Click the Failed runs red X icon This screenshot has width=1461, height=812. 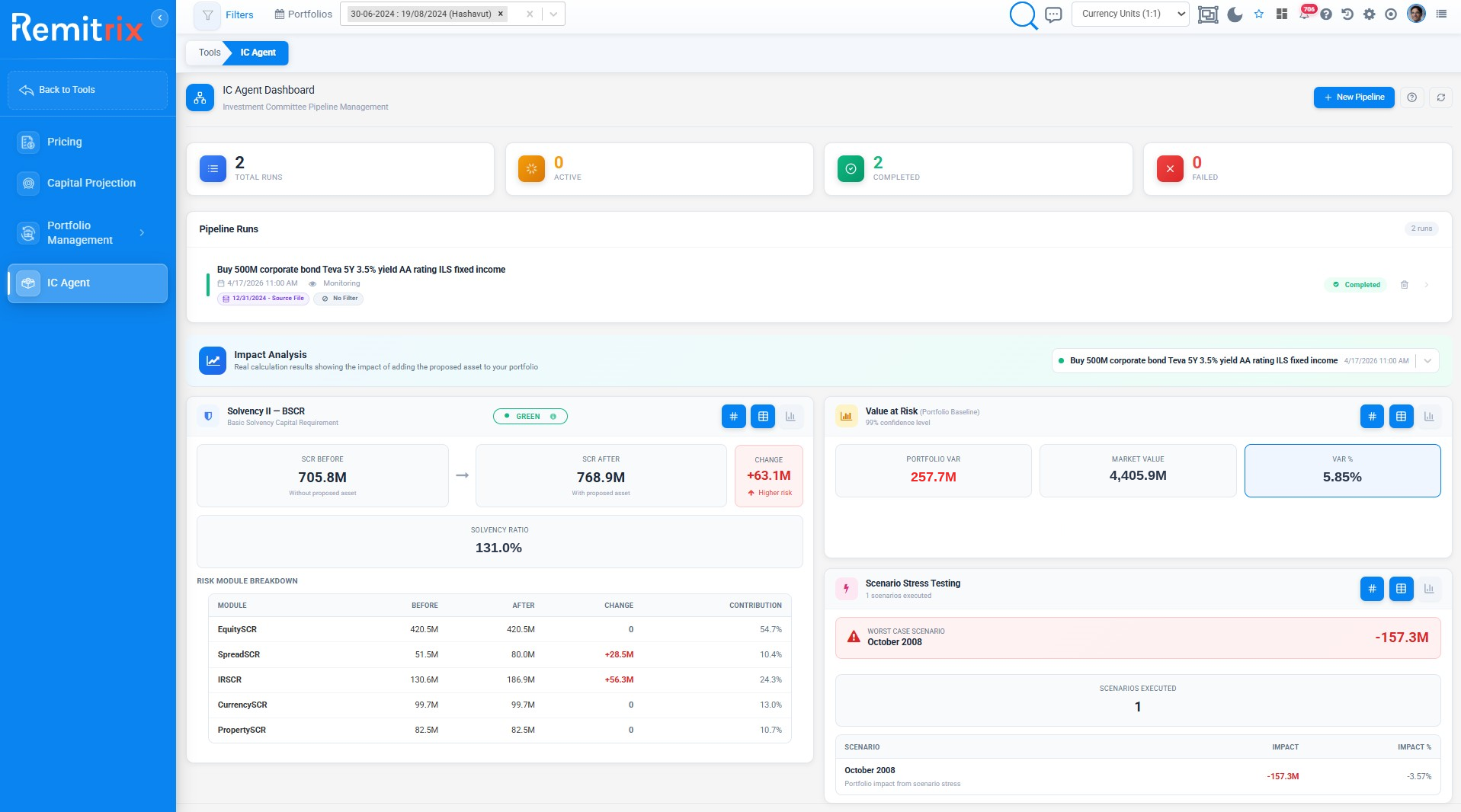tap(1170, 169)
